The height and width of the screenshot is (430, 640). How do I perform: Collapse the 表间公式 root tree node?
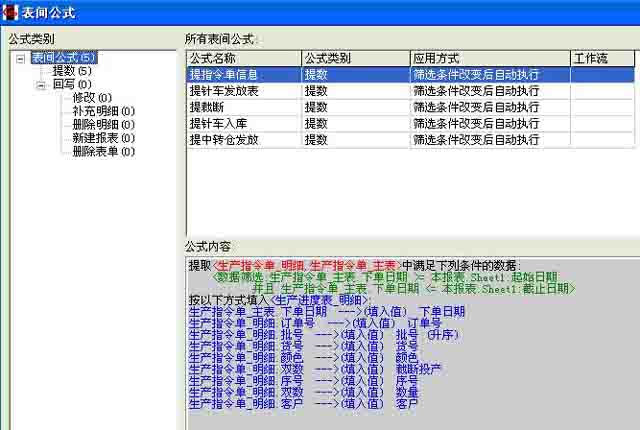coord(21,58)
